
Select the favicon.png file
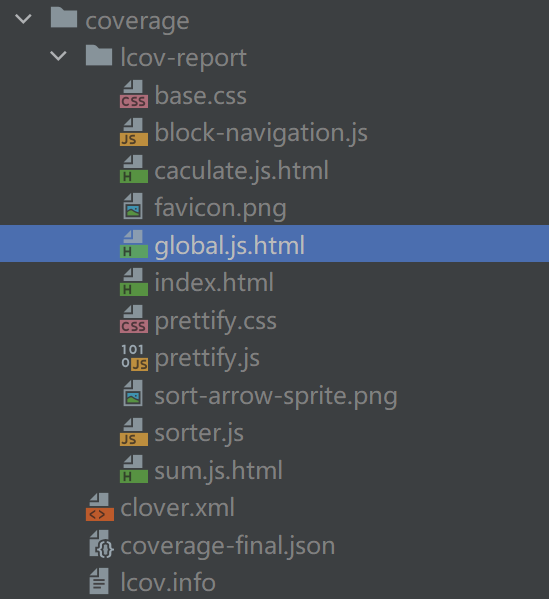(220, 208)
